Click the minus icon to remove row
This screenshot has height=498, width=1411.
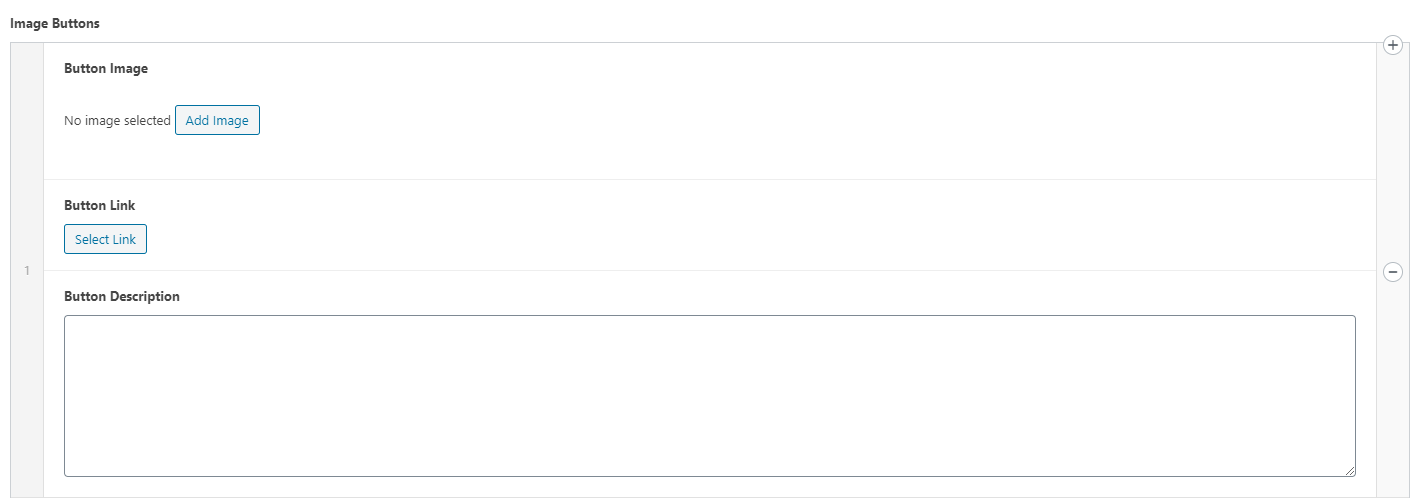pyautogui.click(x=1392, y=271)
